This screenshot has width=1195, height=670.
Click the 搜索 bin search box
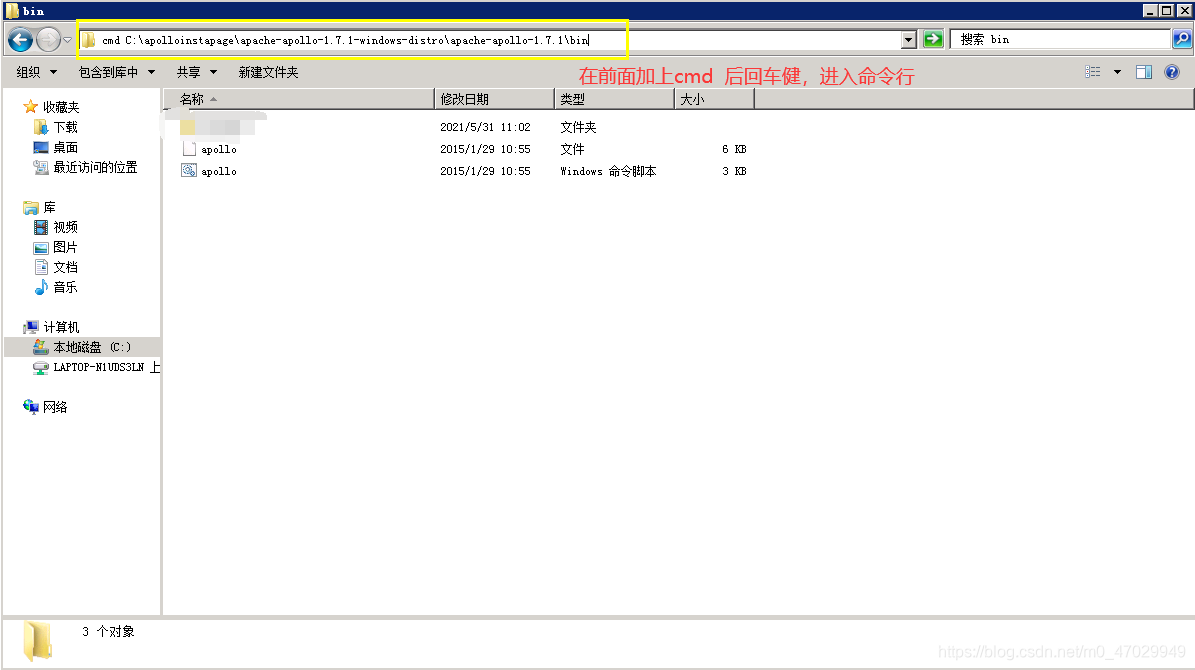[1060, 39]
